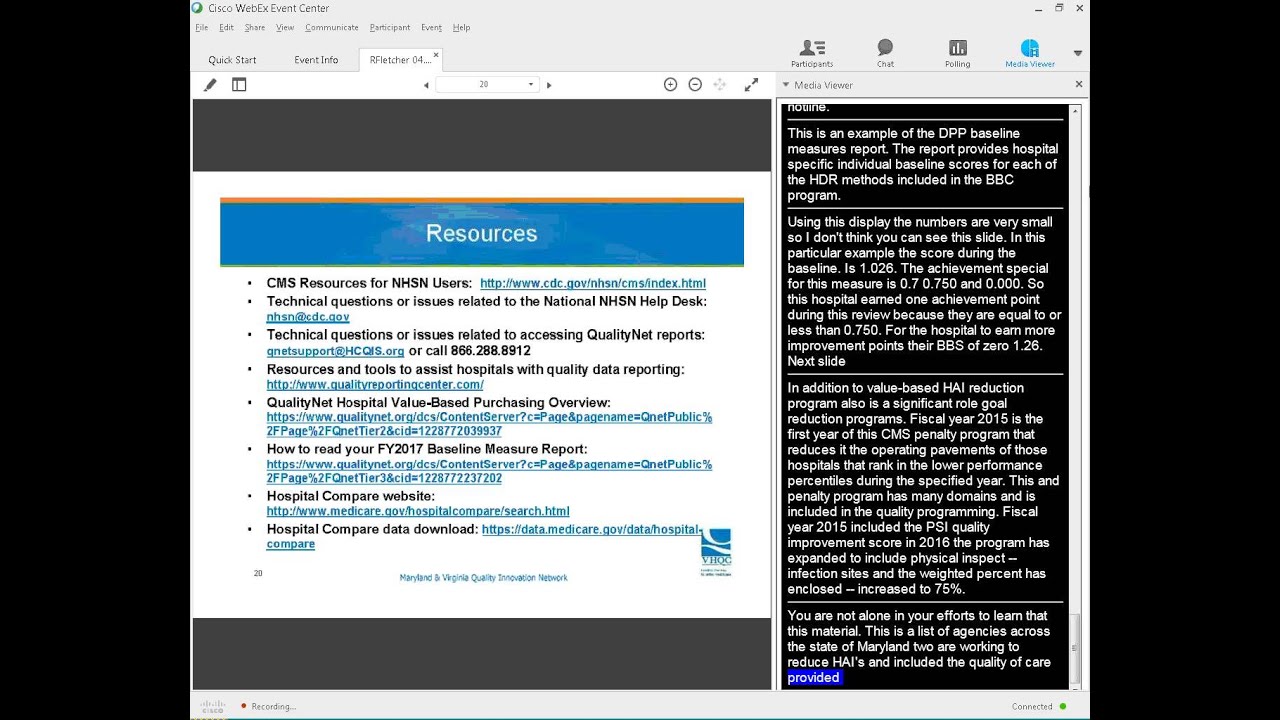Select the RFletcher presentation tab
The image size is (1280, 720).
[x=400, y=60]
